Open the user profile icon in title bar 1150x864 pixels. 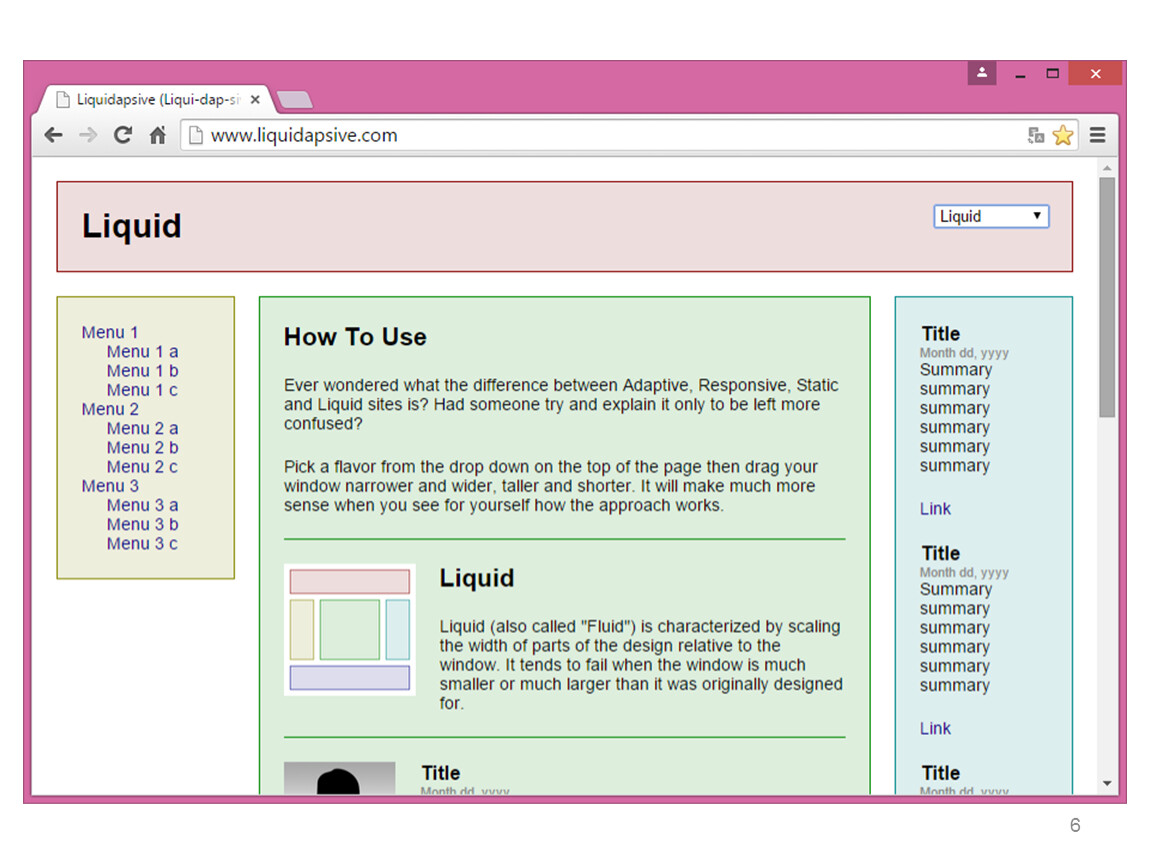point(982,73)
